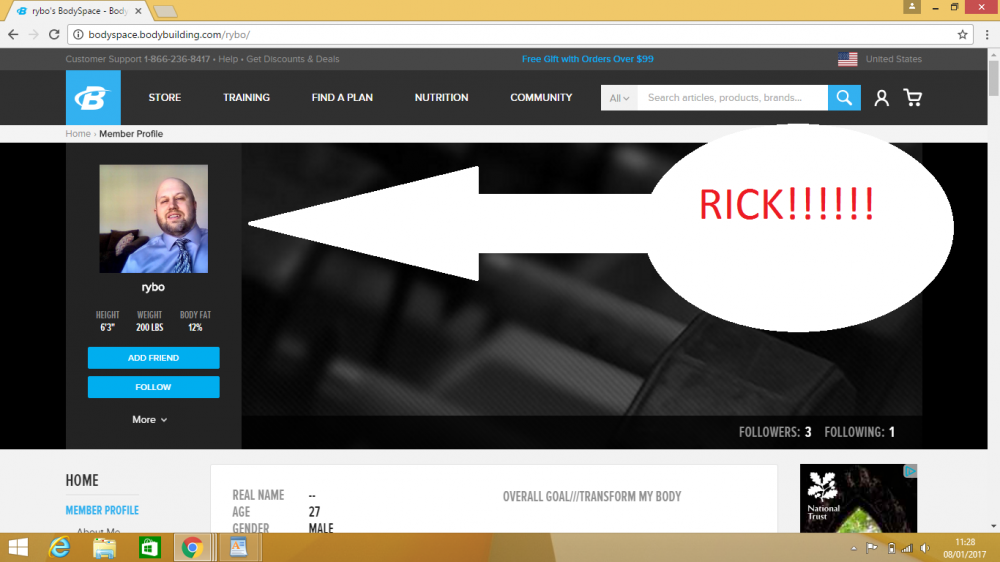Click the blue search magnifier button
This screenshot has width=1000, height=562.
[x=844, y=98]
